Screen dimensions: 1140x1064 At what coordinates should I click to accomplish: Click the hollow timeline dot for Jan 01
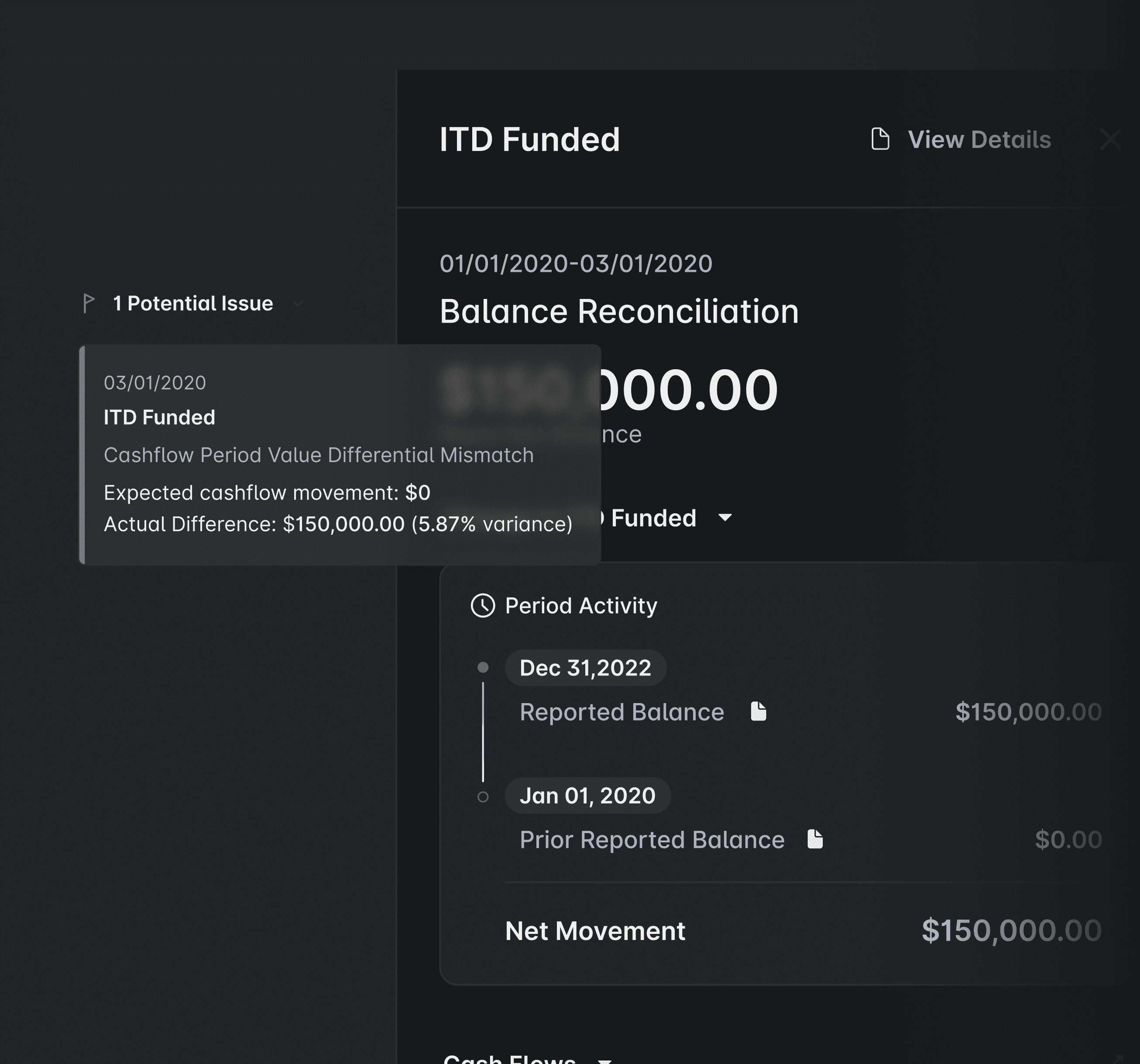[483, 796]
